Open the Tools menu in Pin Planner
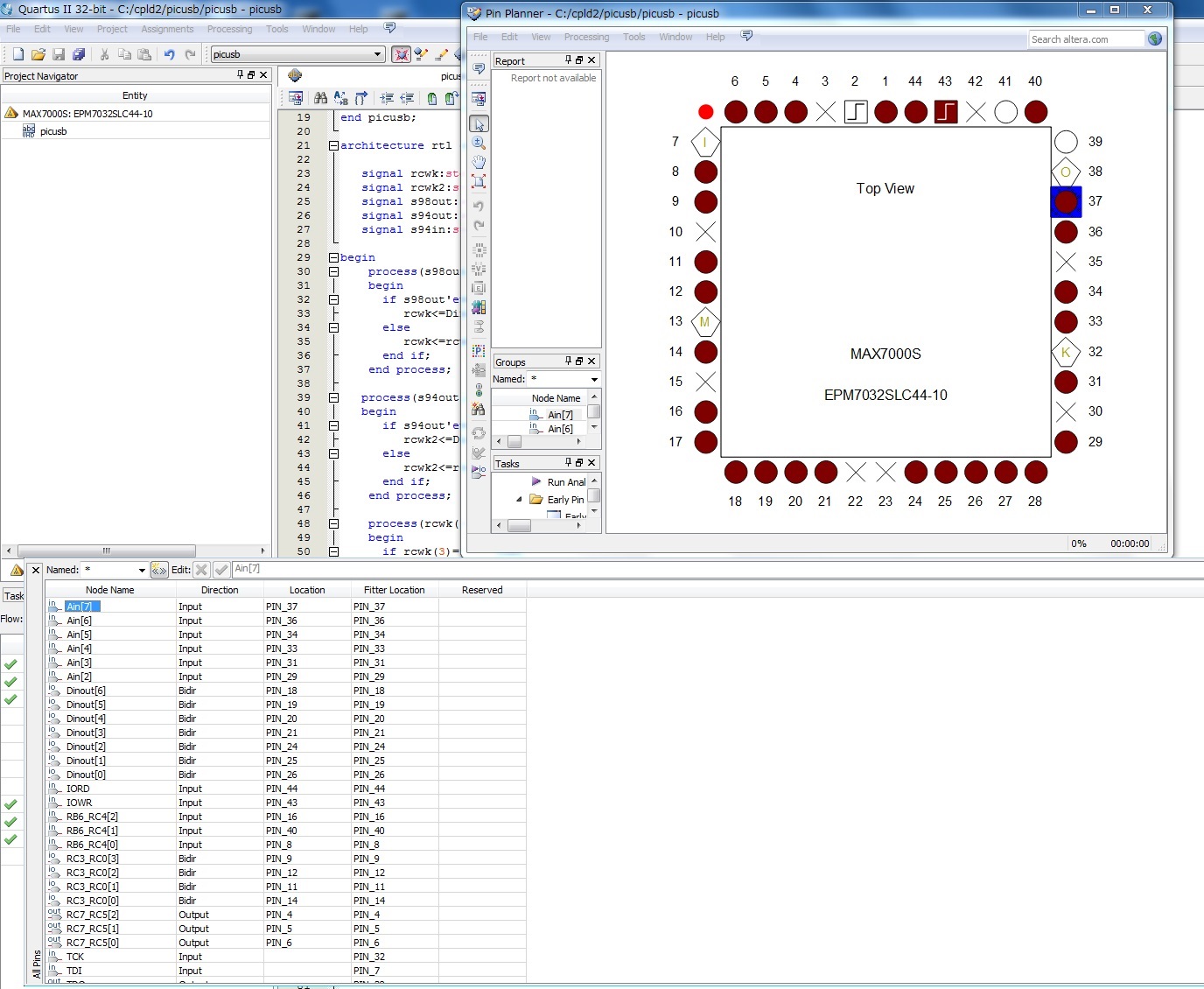The image size is (1204, 989). (x=633, y=37)
